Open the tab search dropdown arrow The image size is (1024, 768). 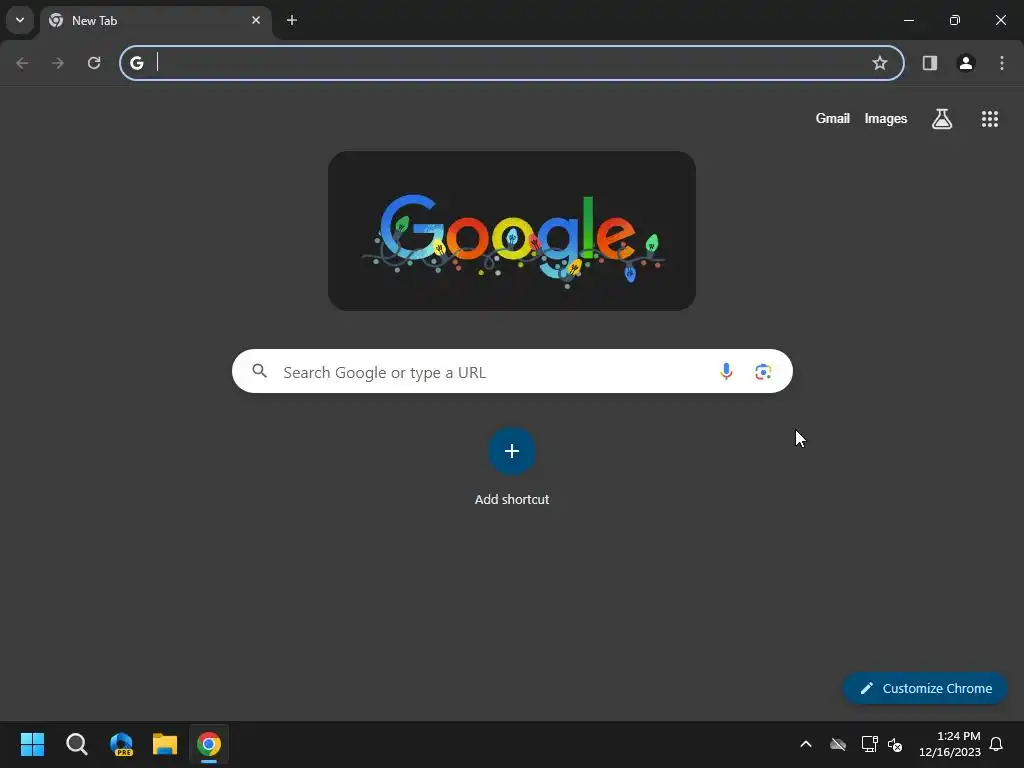(20, 20)
